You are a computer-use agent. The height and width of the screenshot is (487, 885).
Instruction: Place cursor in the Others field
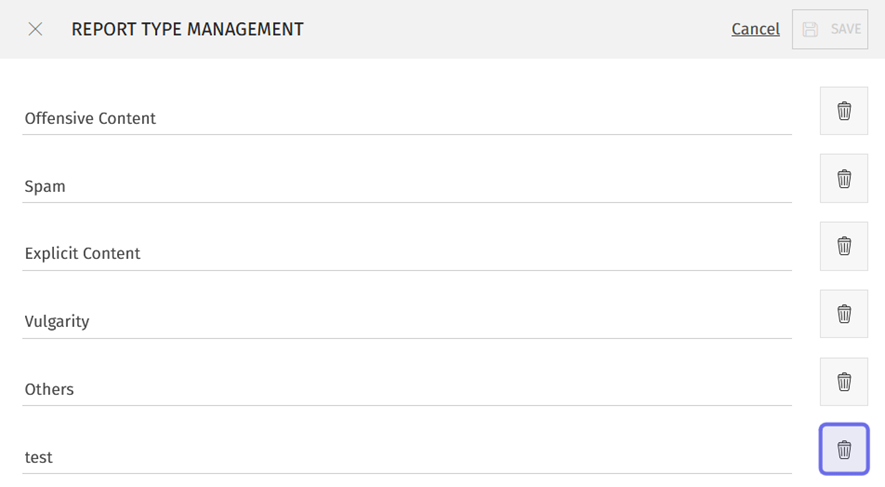tap(407, 389)
